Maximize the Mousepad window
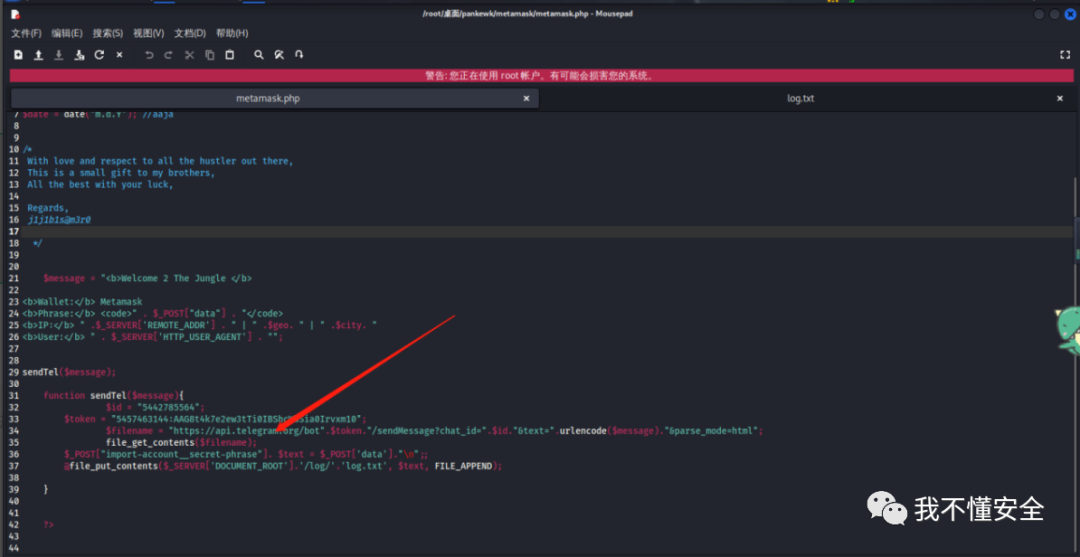 point(1055,14)
